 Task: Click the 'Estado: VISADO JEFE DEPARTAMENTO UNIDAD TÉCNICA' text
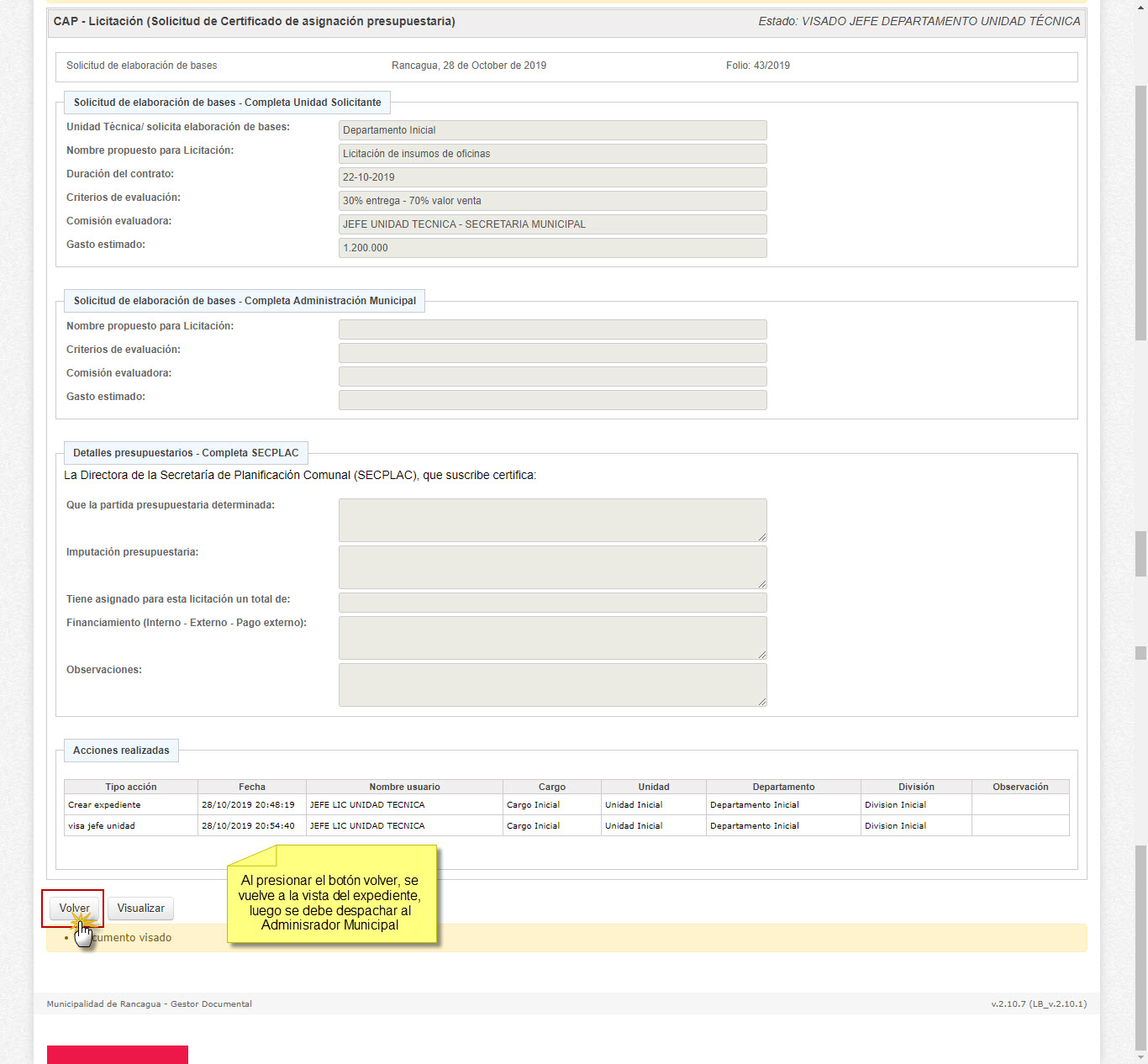coord(919,21)
